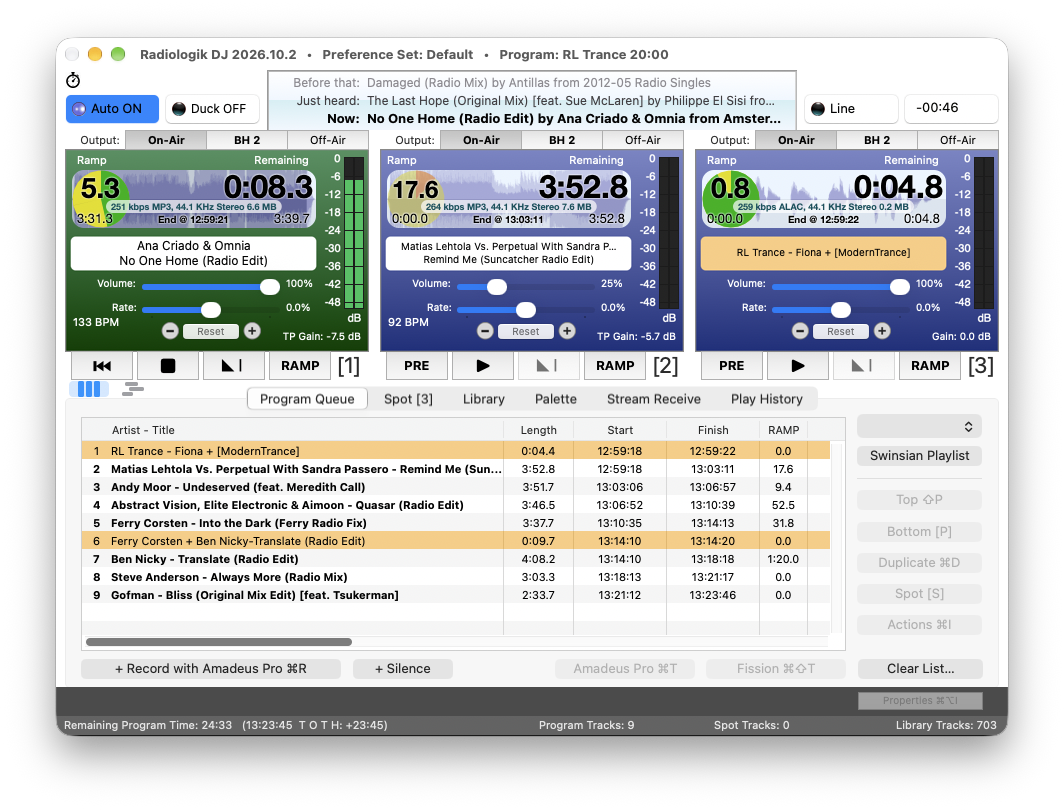The height and width of the screenshot is (810, 1064).
Task: Stop playback on player 1
Action: pyautogui.click(x=168, y=366)
